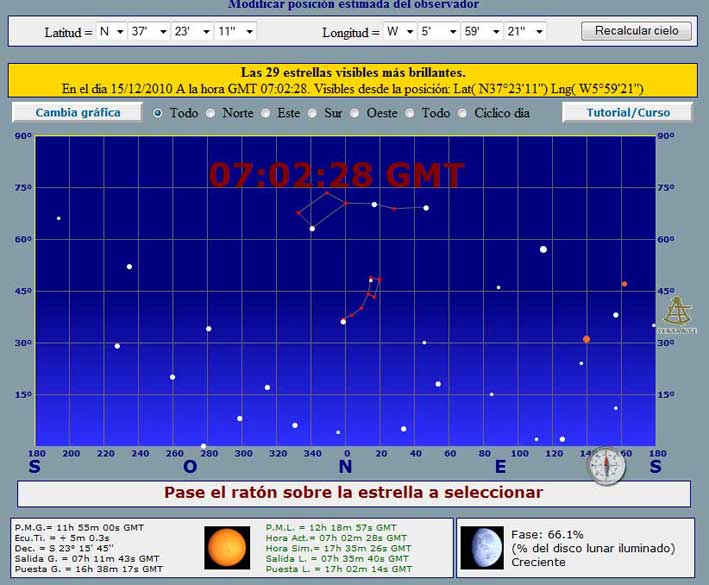
Task: Open latitude N/S hemisphere dropdown
Action: (111, 31)
